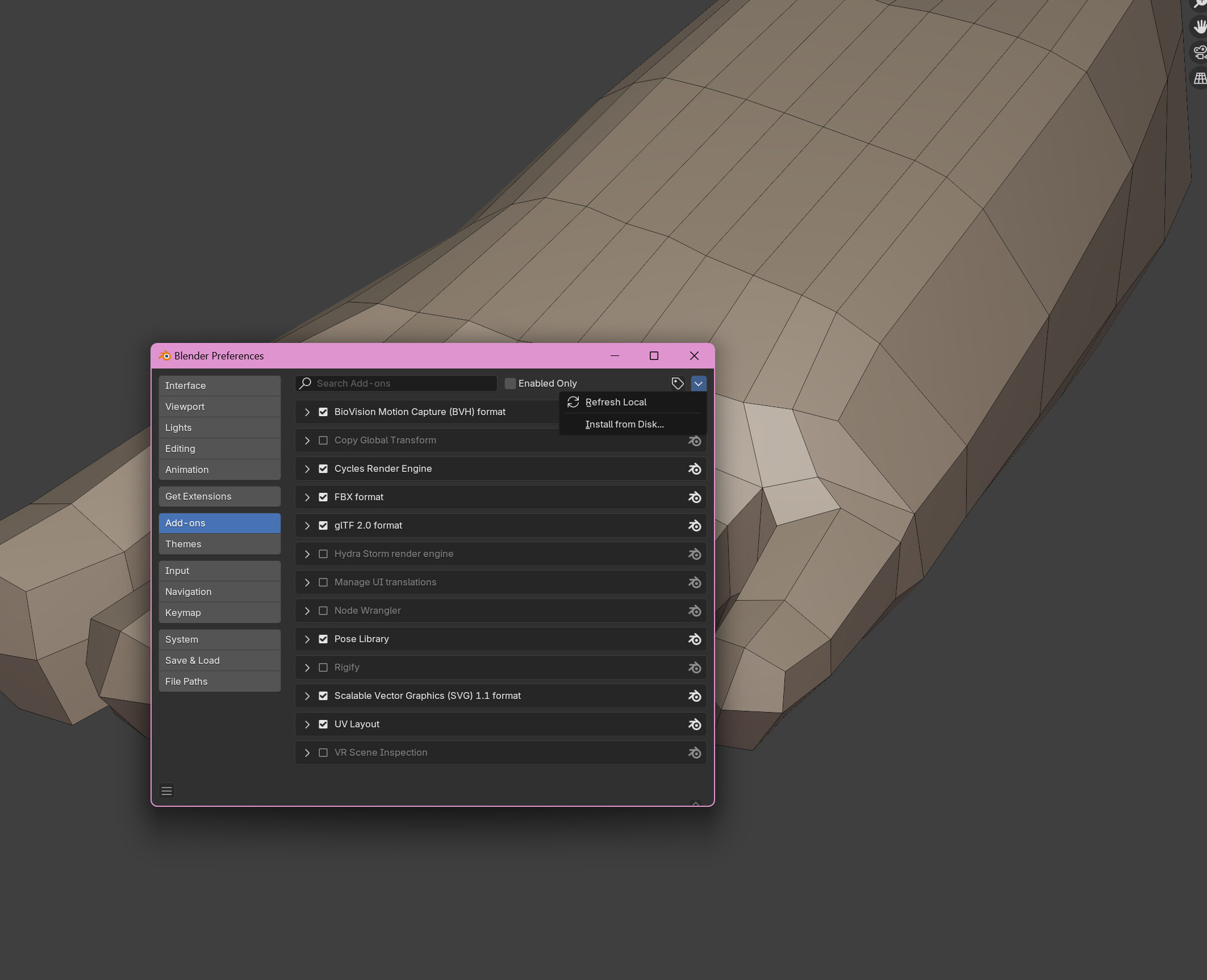Screen dimensions: 1207x980
Task: Expand the Pose Library add-on details
Action: point(307,639)
